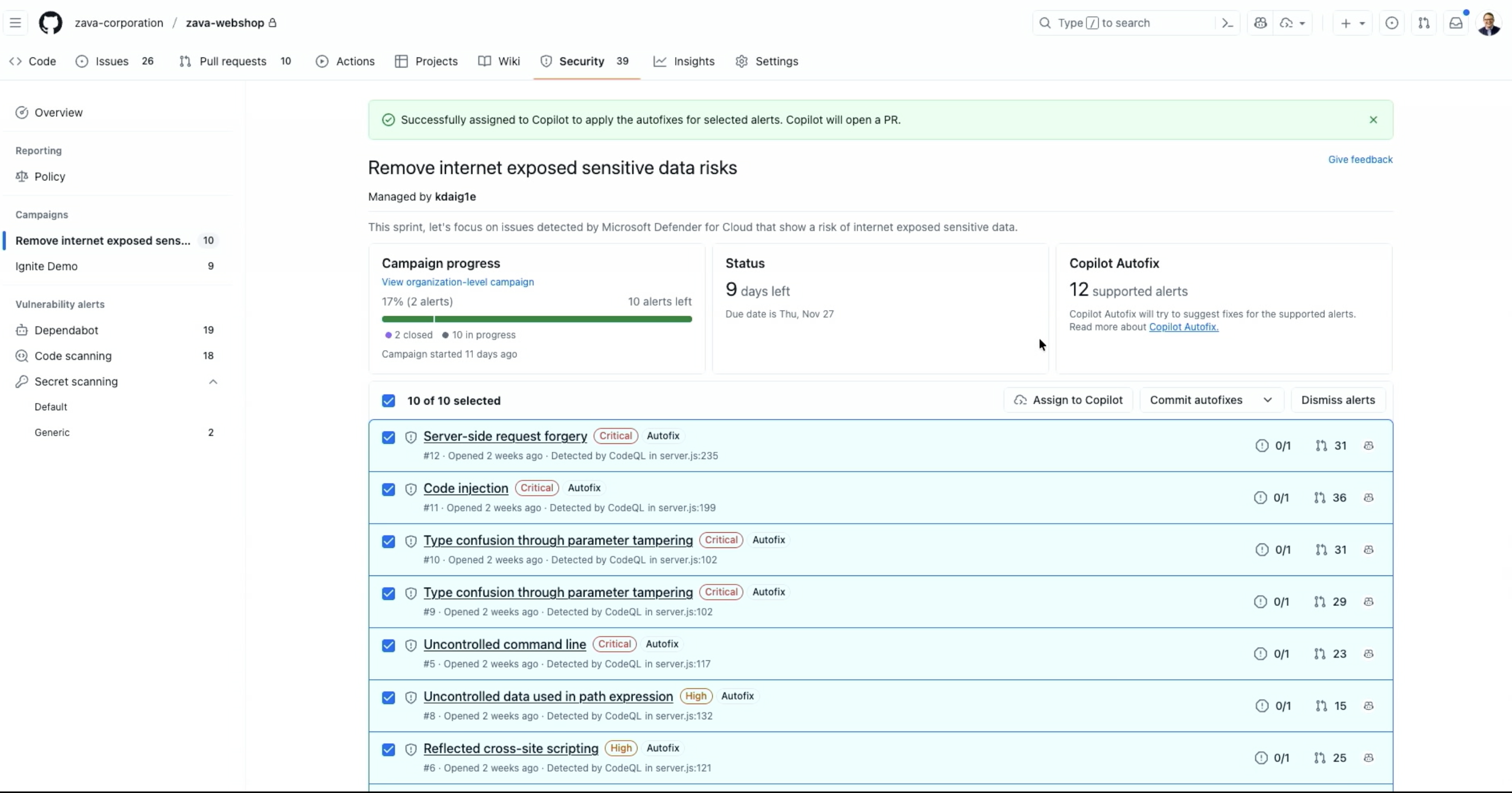Open the GitHub inbox notifications

point(1456,23)
